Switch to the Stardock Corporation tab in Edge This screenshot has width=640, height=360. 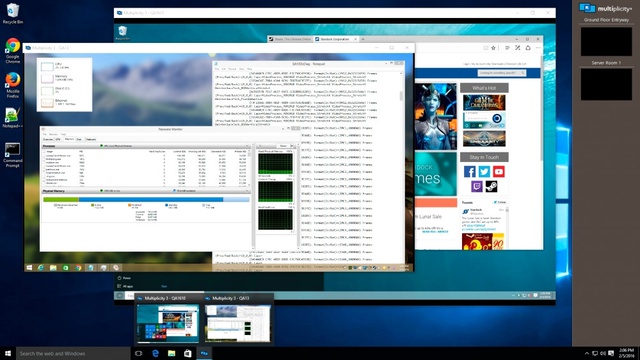[336, 39]
